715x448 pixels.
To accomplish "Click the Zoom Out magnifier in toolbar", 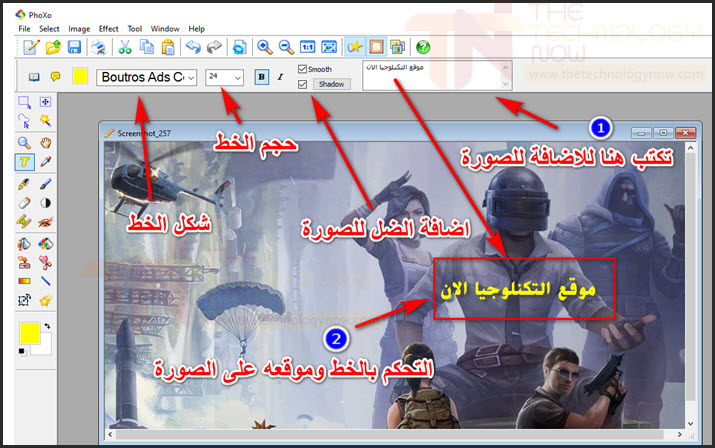I will (286, 47).
